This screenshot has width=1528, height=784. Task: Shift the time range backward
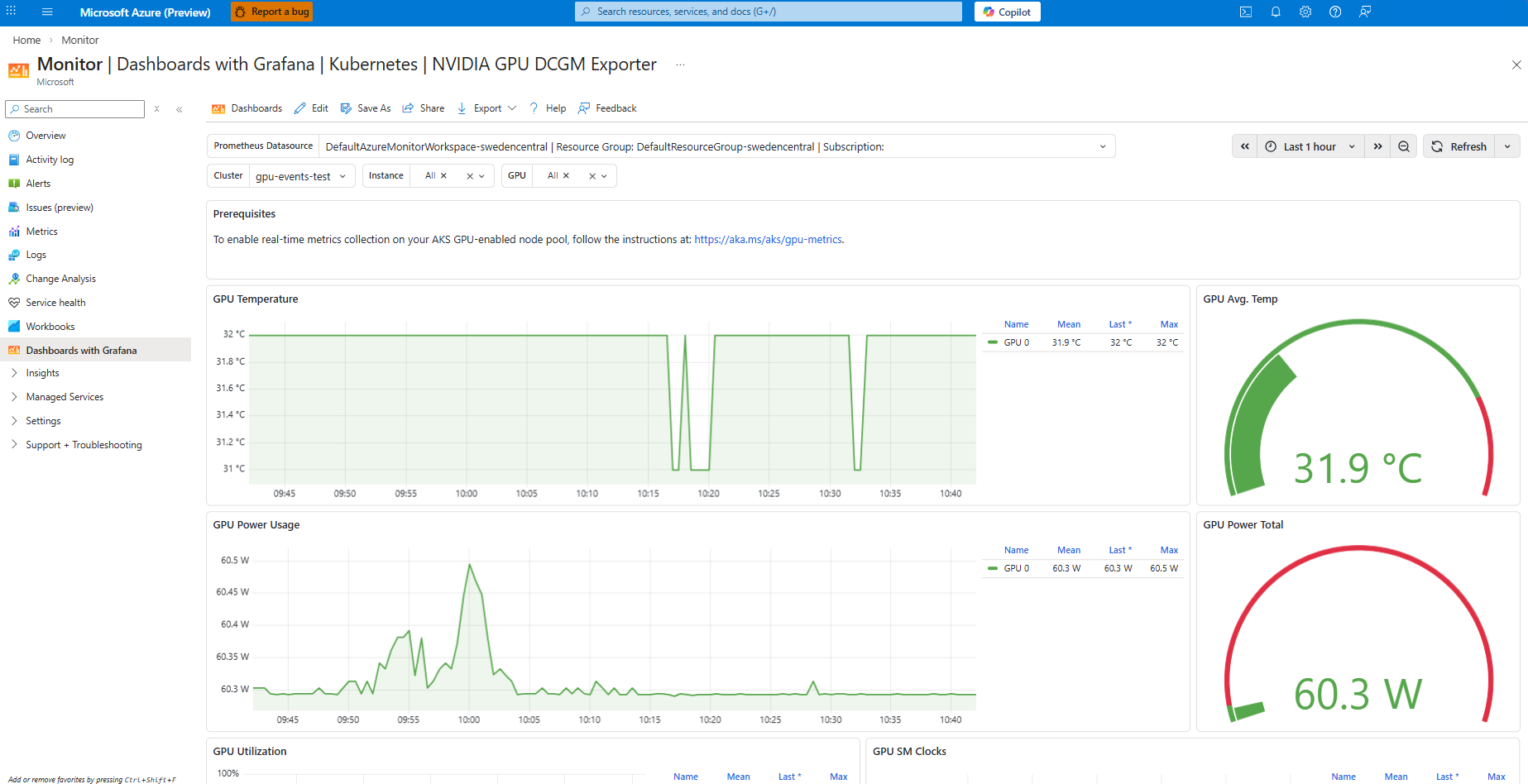1245,146
